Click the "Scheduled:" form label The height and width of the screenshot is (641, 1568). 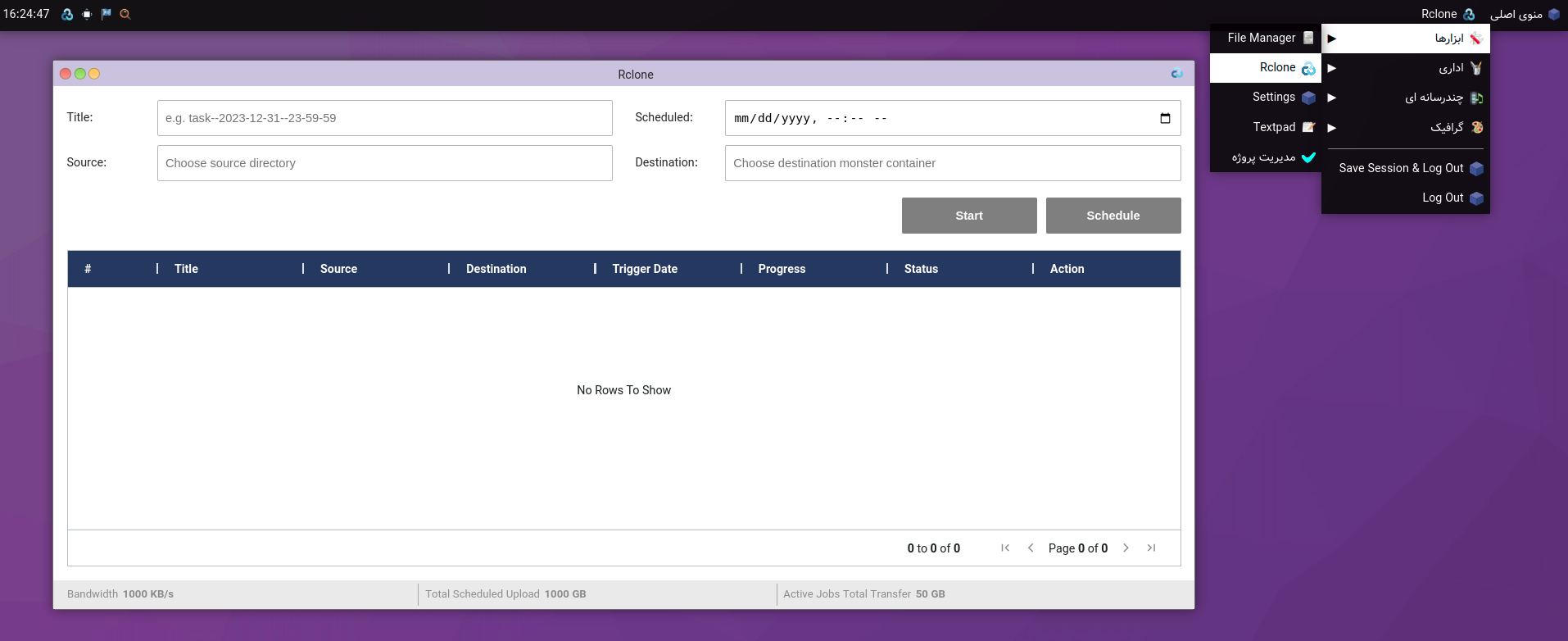pyautogui.click(x=664, y=117)
